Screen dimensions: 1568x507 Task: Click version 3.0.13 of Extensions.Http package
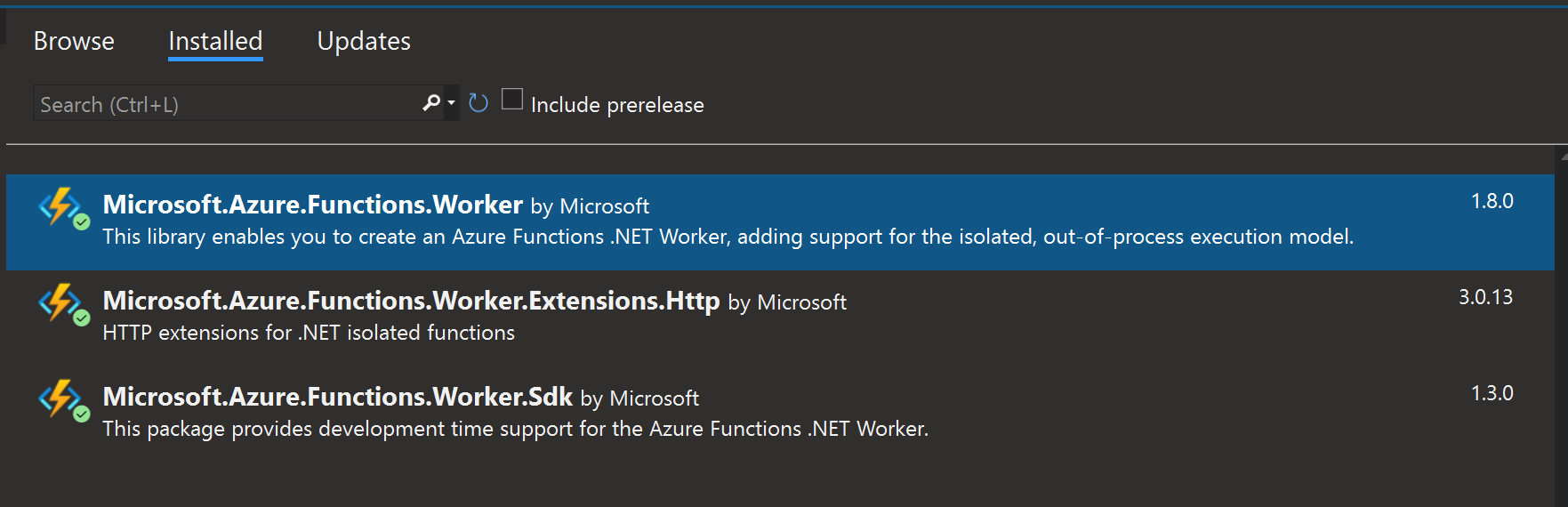tap(1485, 297)
